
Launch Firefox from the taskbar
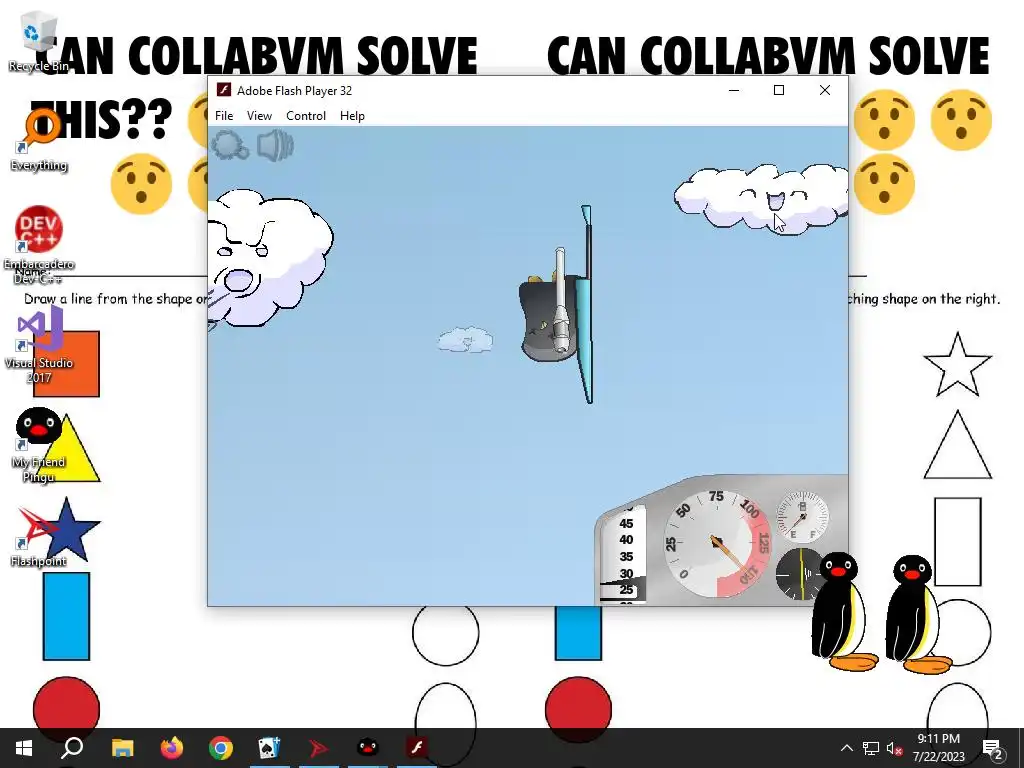click(x=172, y=748)
